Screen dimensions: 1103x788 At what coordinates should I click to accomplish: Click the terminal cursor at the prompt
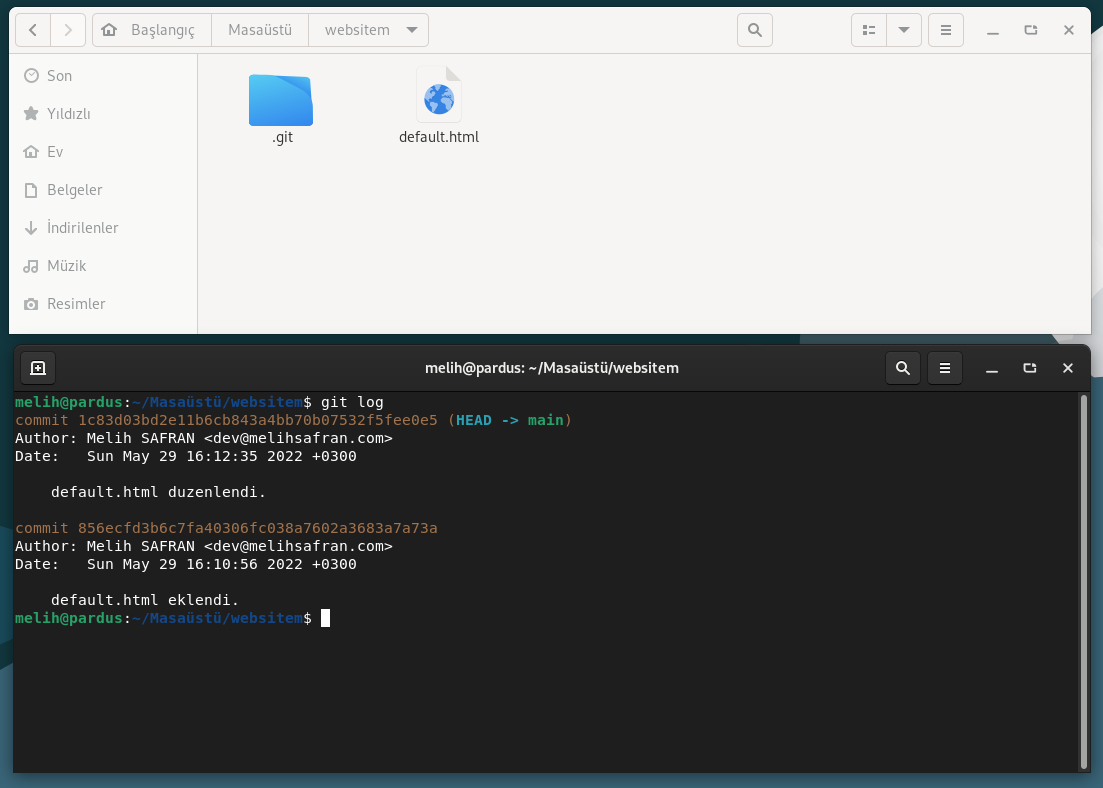click(x=325, y=618)
